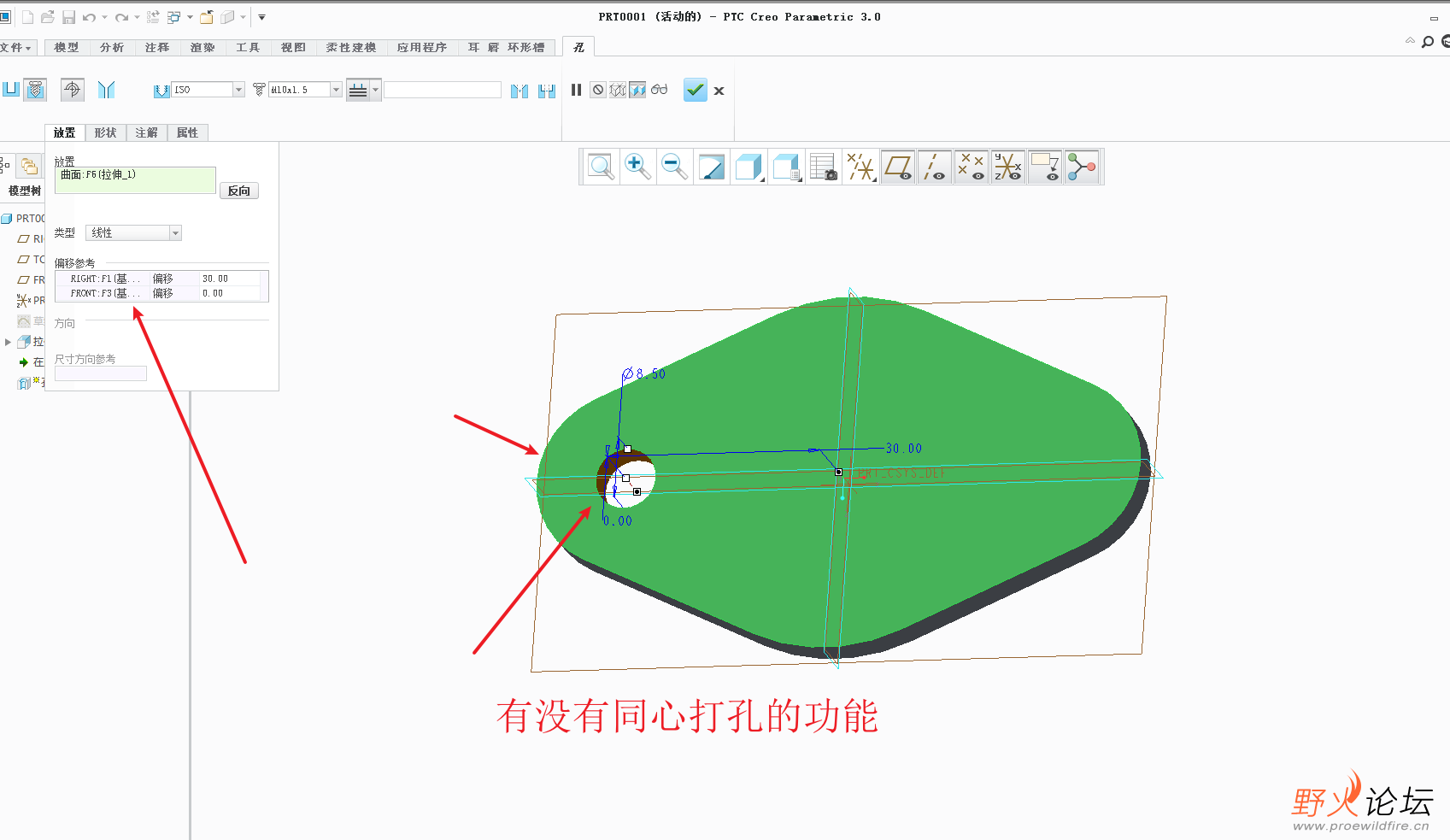Open the 分析 ribbon tab

click(112, 48)
